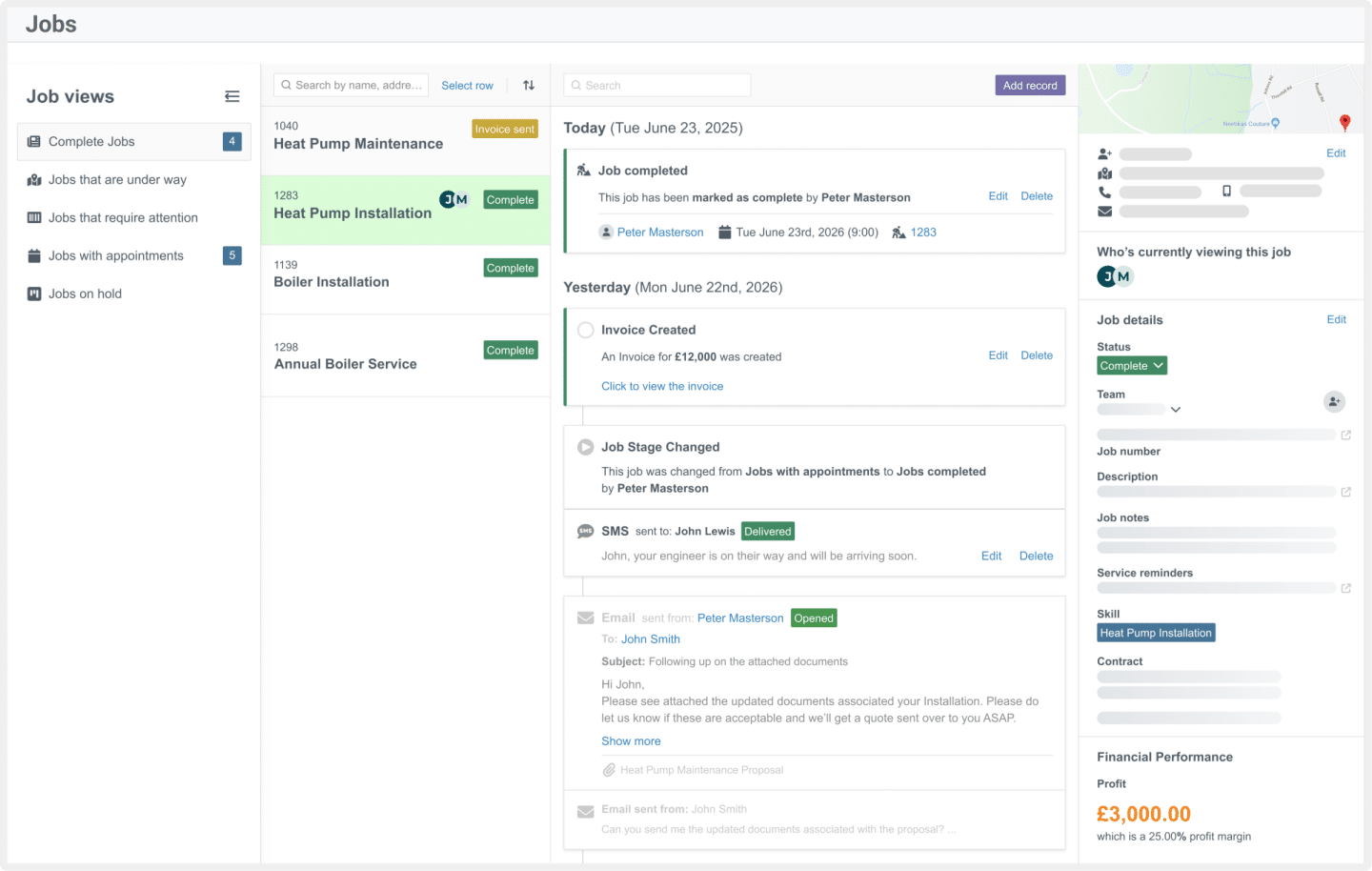This screenshot has width=1372, height=871.
Task: Click John Smith recipient link
Action: (x=651, y=639)
